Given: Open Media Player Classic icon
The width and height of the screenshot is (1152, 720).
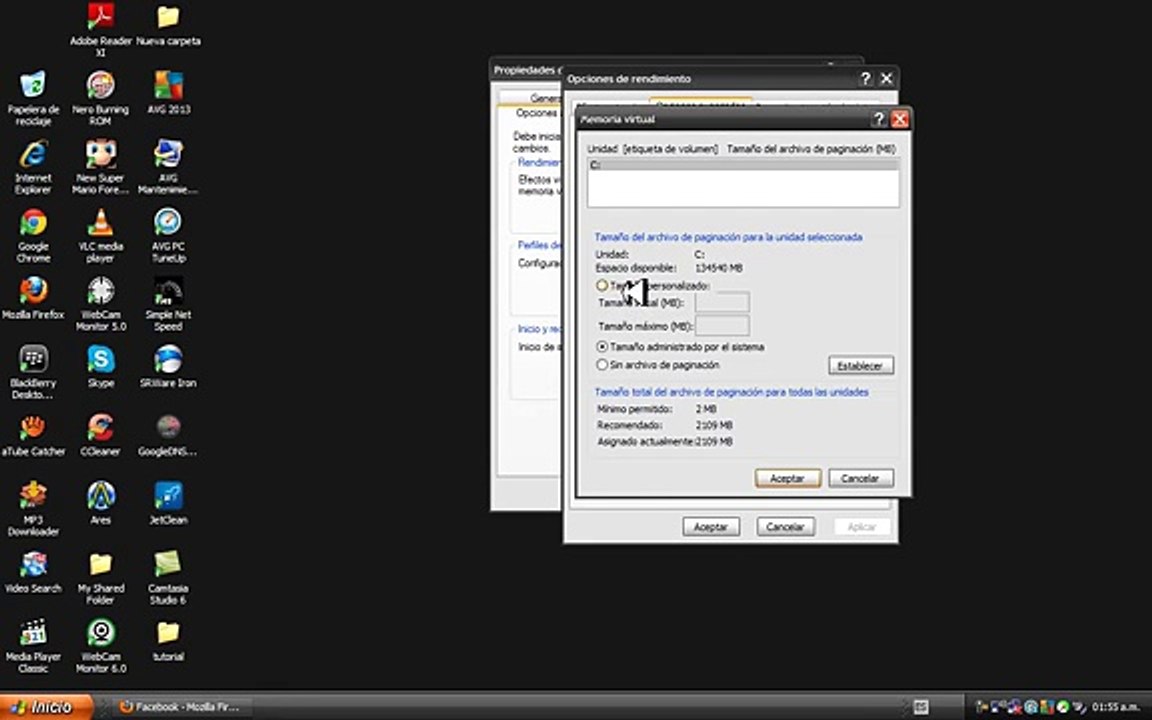Looking at the screenshot, I should (33, 631).
